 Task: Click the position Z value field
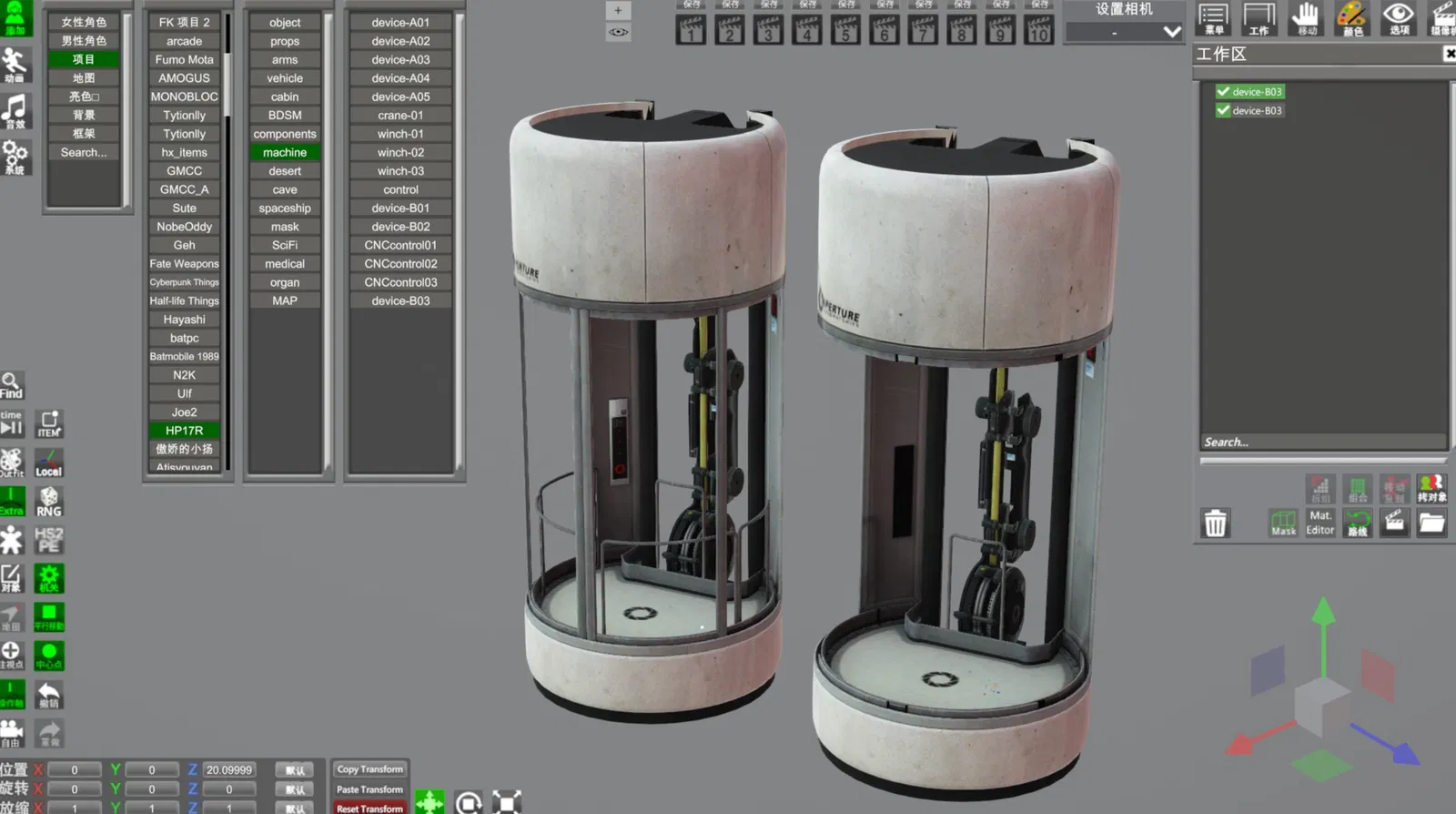click(229, 769)
